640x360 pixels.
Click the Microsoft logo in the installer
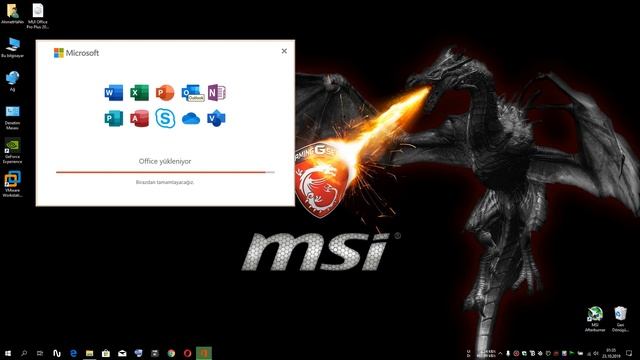pos(76,53)
